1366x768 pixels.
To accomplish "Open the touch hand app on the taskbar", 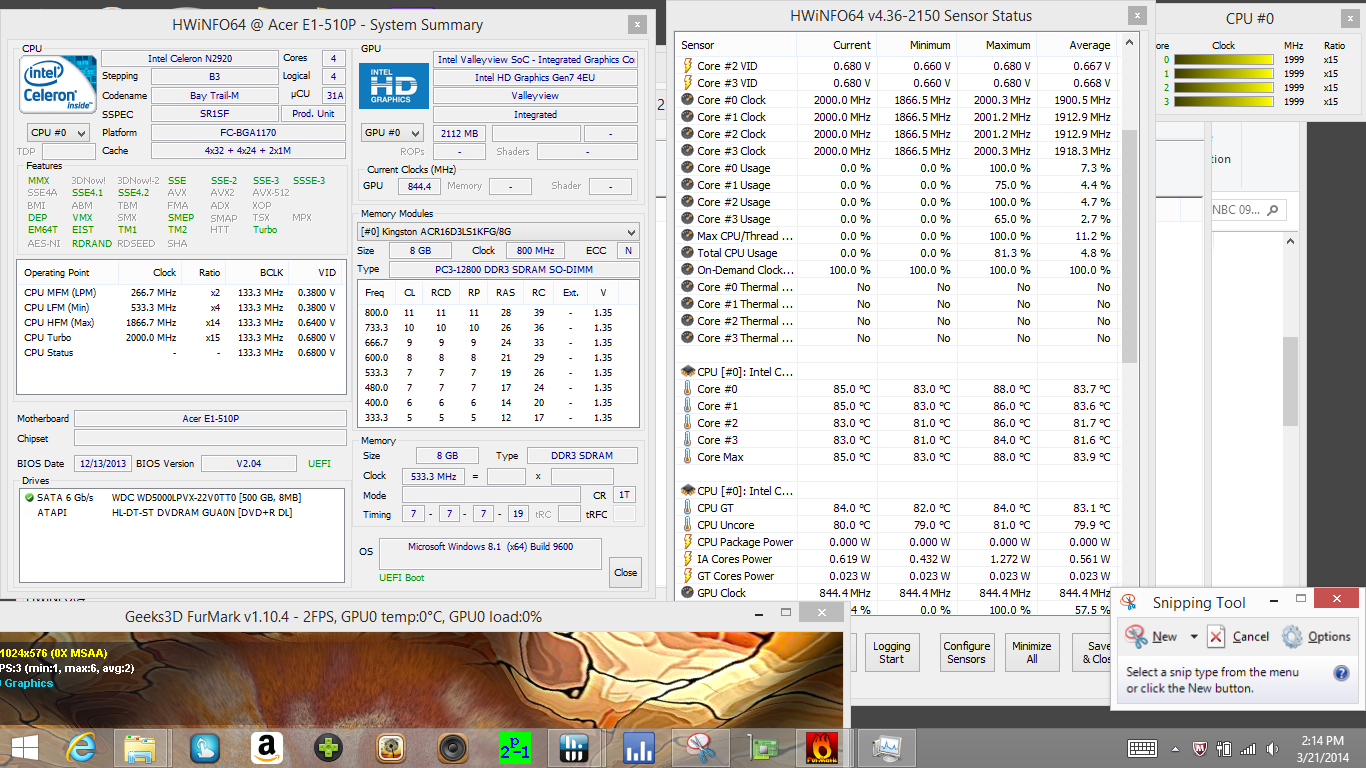I will (205, 748).
